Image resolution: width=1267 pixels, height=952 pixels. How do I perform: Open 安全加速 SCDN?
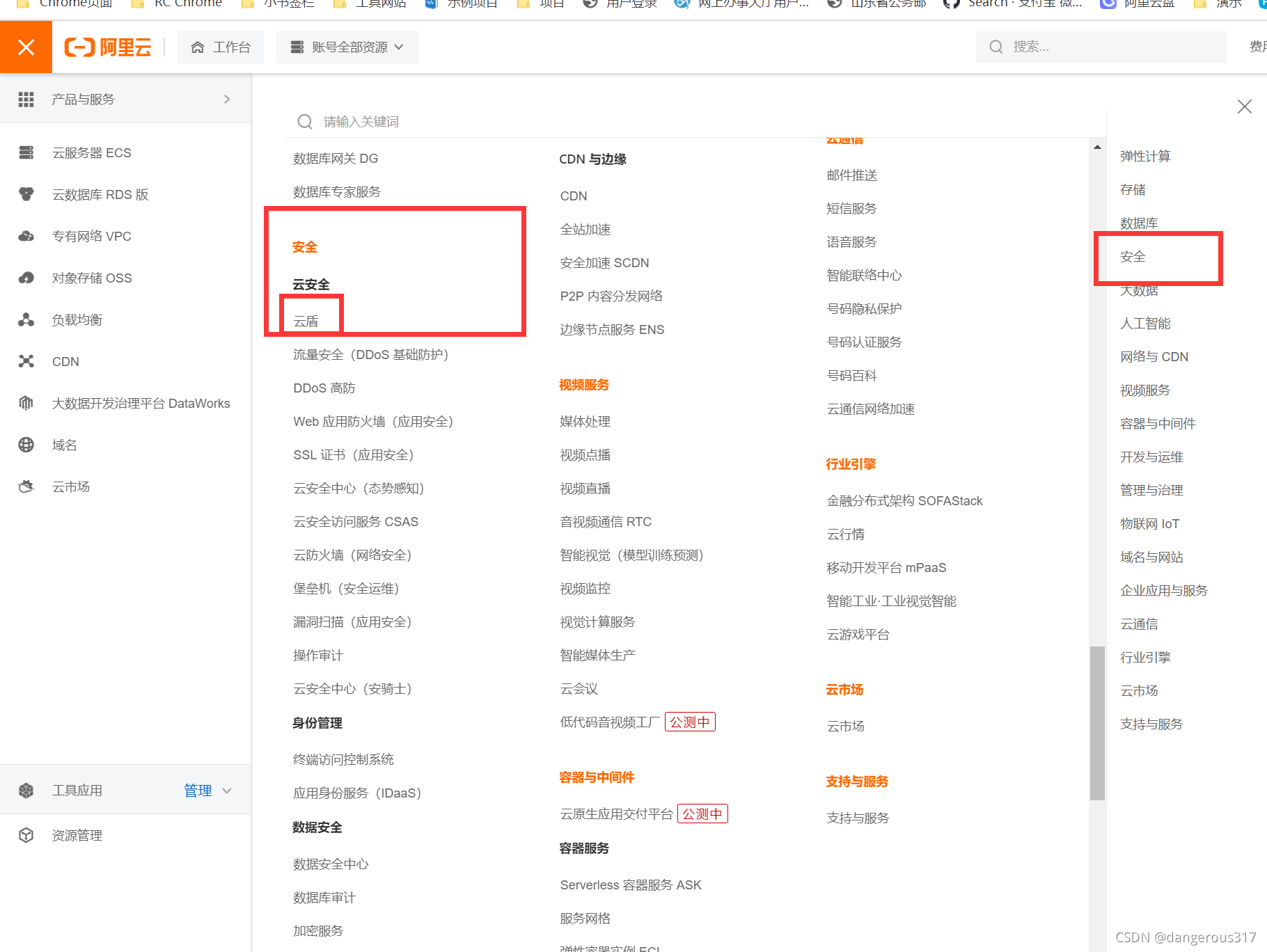[x=604, y=263]
